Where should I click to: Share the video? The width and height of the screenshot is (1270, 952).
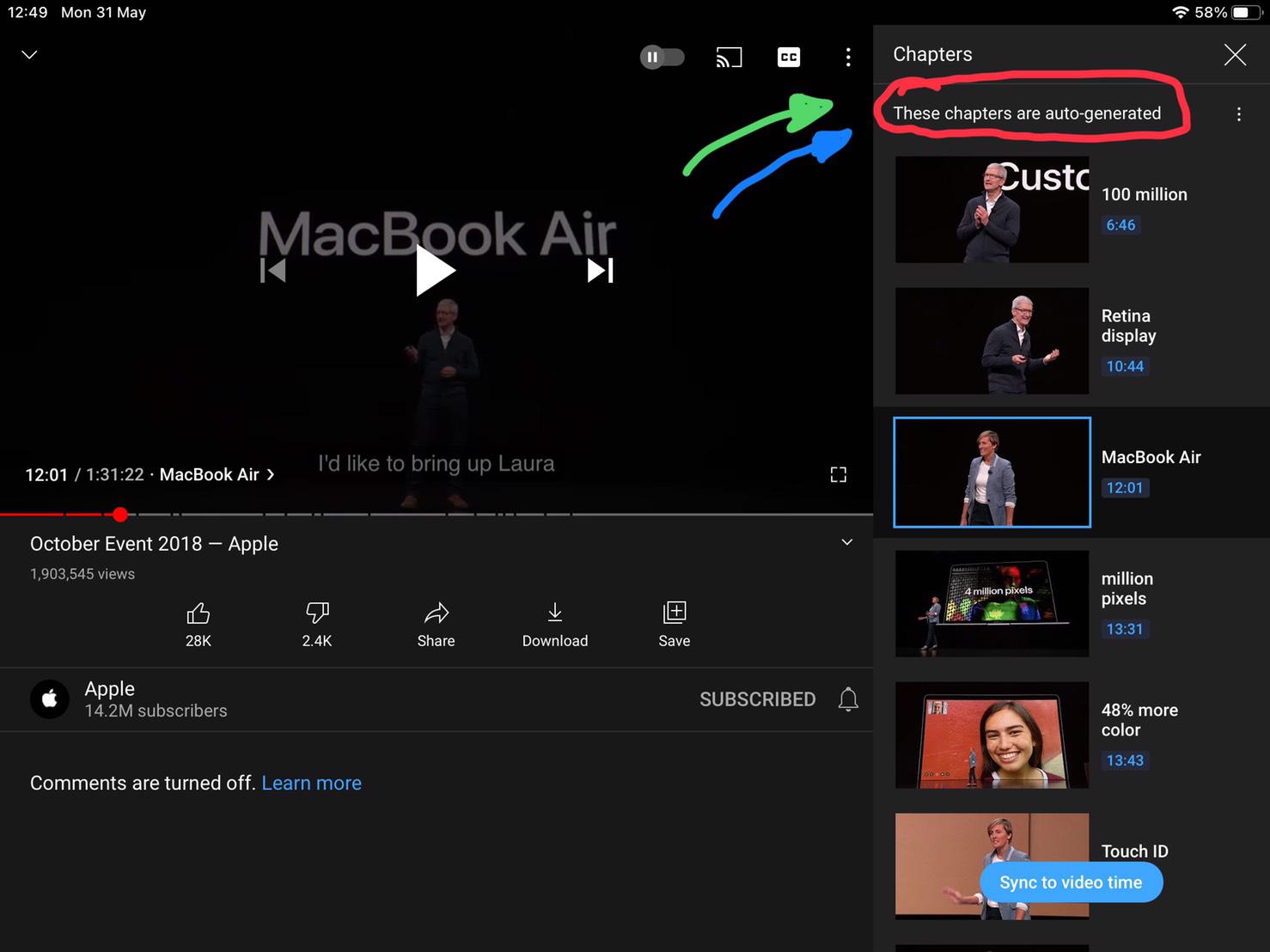[x=437, y=625]
